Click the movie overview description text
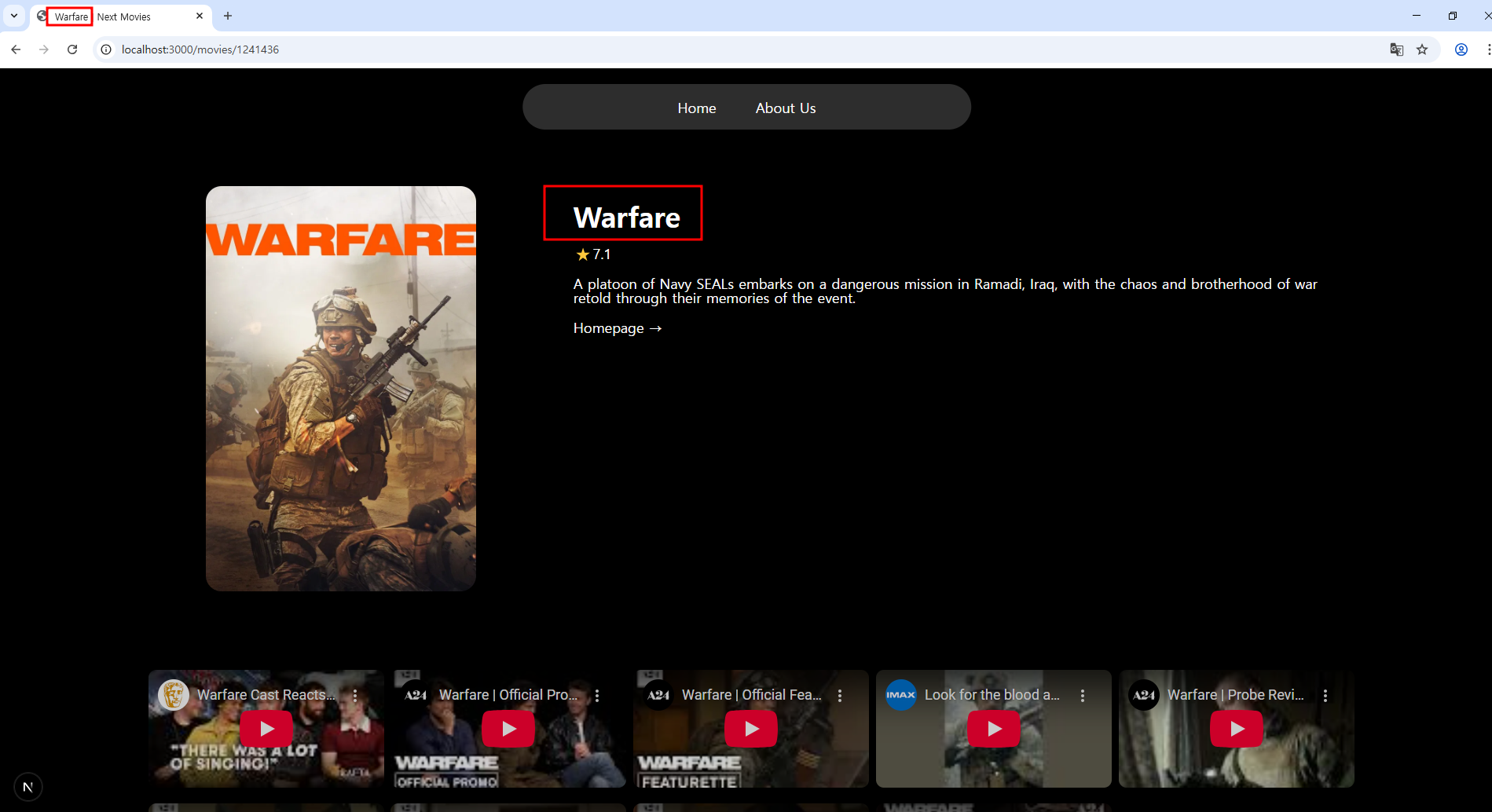 (x=945, y=291)
